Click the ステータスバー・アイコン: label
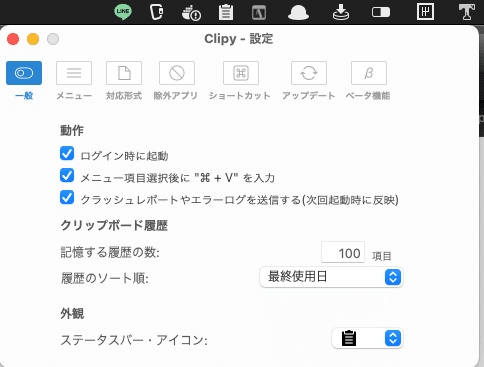 point(134,340)
